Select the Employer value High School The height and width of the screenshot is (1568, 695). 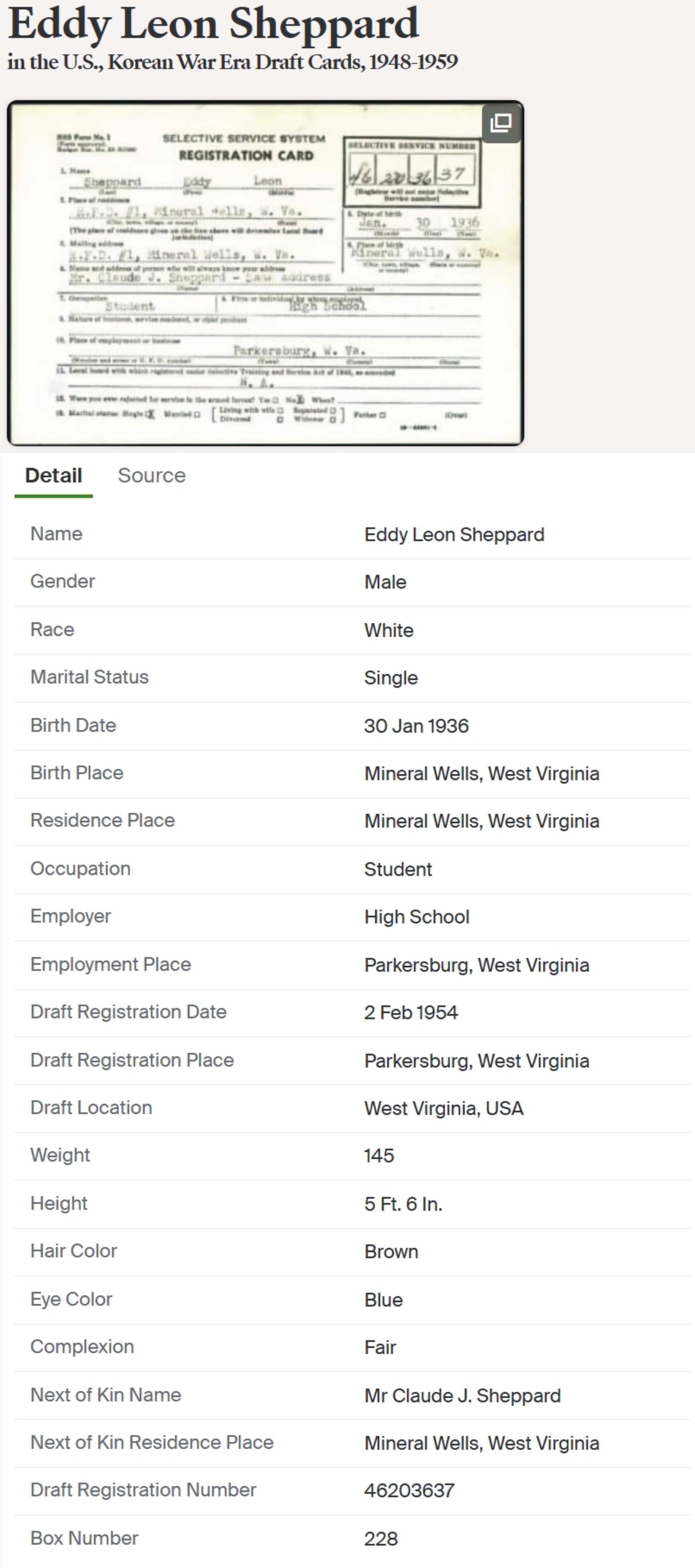(x=417, y=917)
